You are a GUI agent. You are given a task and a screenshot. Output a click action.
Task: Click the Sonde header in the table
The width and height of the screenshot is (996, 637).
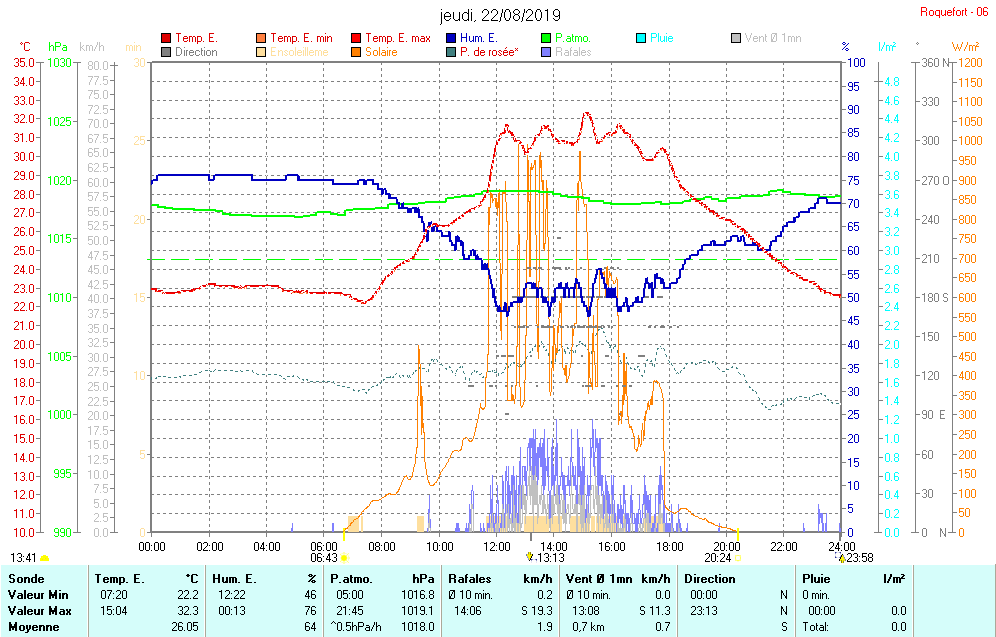pos(26,579)
